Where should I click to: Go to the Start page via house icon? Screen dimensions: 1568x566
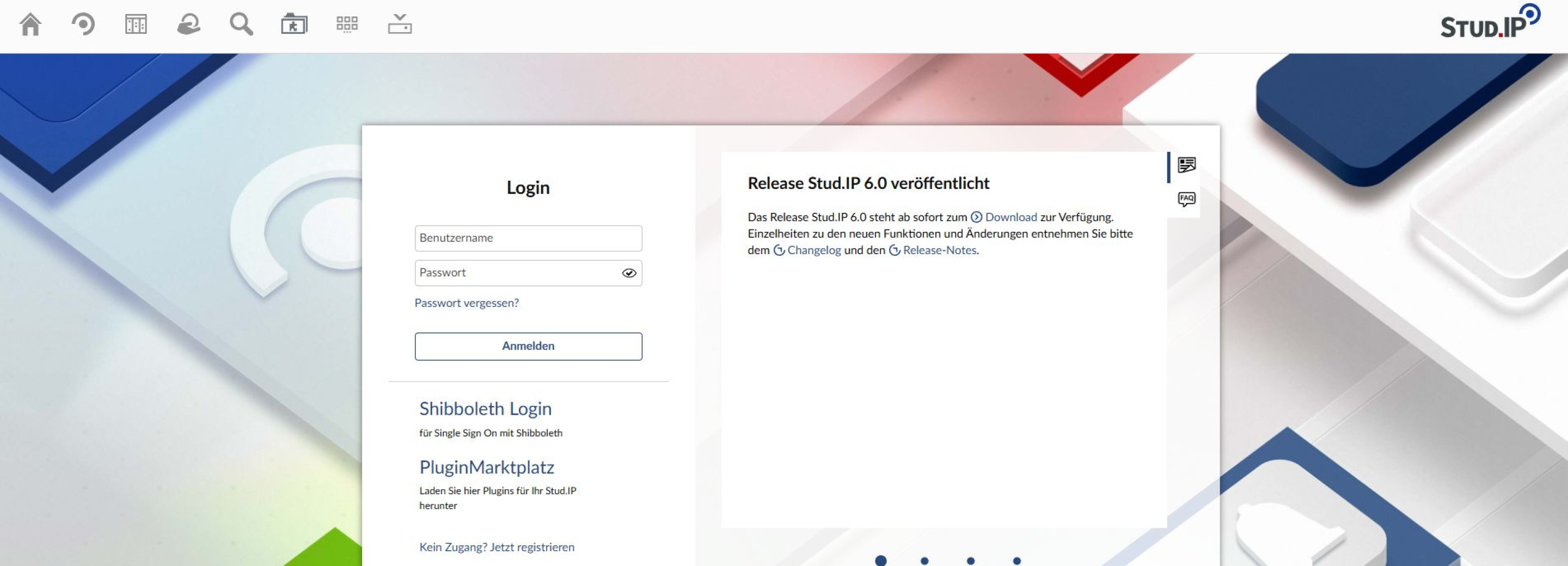click(x=30, y=25)
